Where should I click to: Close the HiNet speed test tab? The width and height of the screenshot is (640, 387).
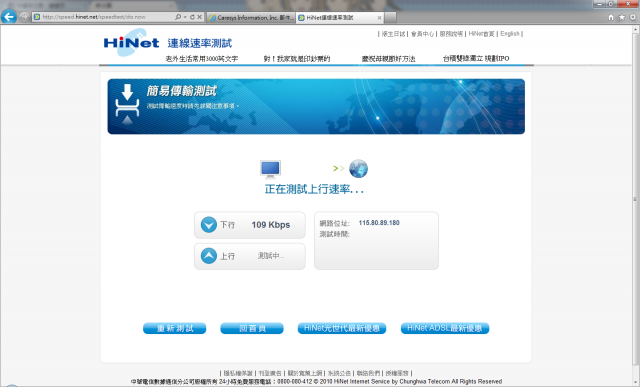pos(380,18)
